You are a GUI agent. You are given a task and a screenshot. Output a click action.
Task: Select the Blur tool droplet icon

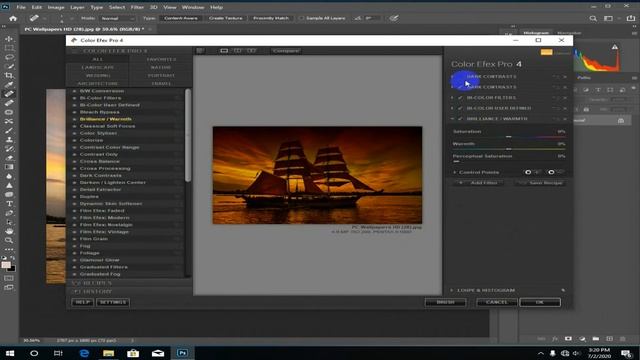click(x=9, y=176)
